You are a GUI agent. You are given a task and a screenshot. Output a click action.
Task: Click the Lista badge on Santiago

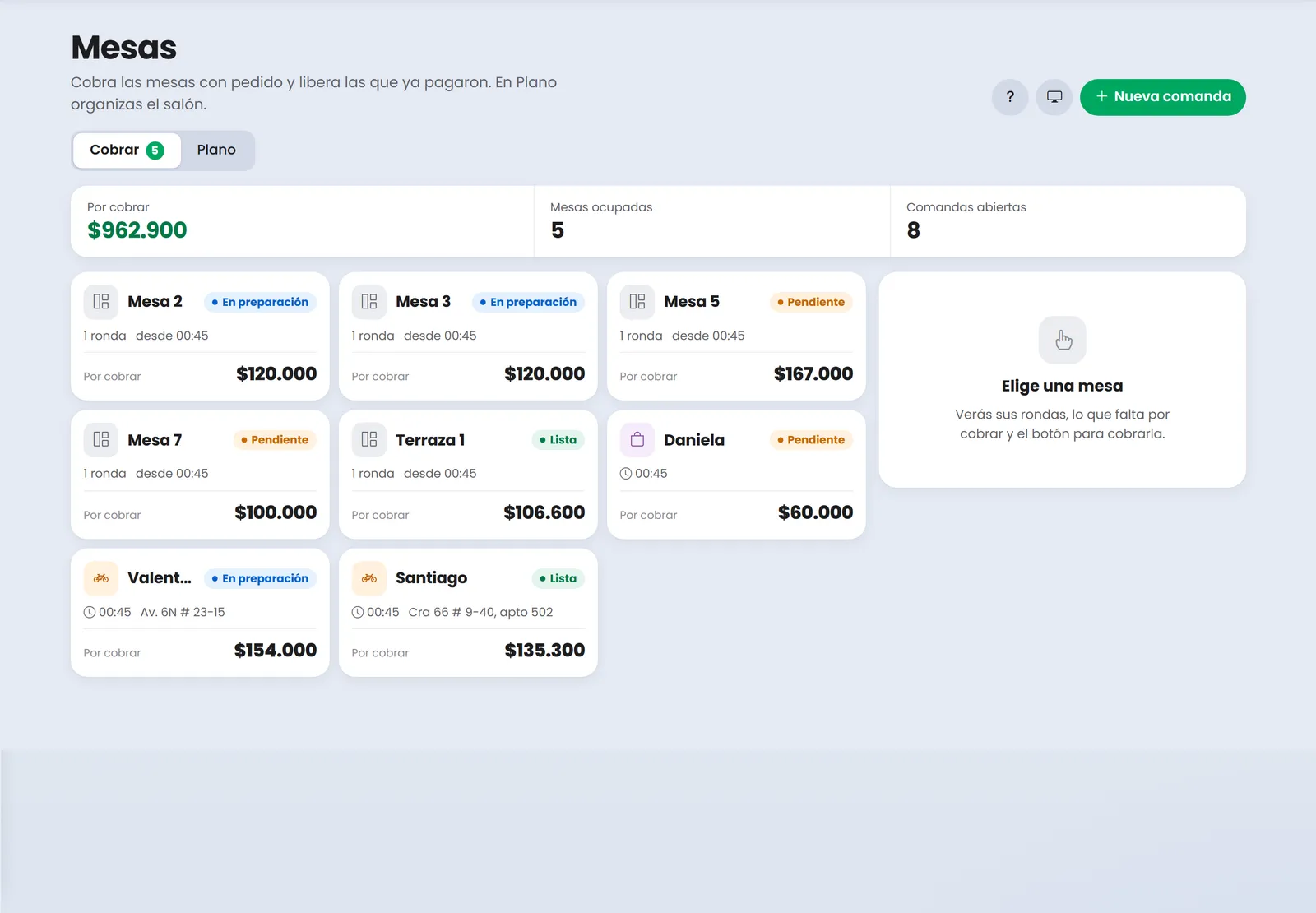click(558, 578)
